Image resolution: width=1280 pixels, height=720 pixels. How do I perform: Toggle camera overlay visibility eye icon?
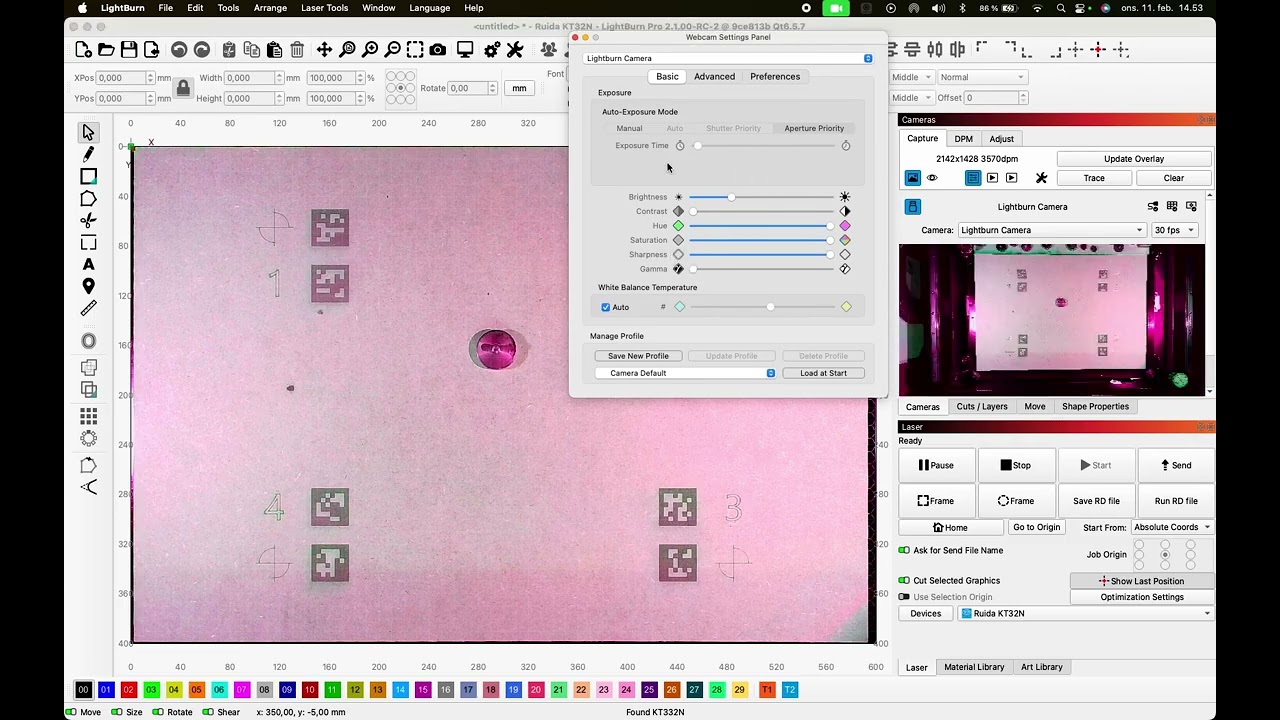932,178
